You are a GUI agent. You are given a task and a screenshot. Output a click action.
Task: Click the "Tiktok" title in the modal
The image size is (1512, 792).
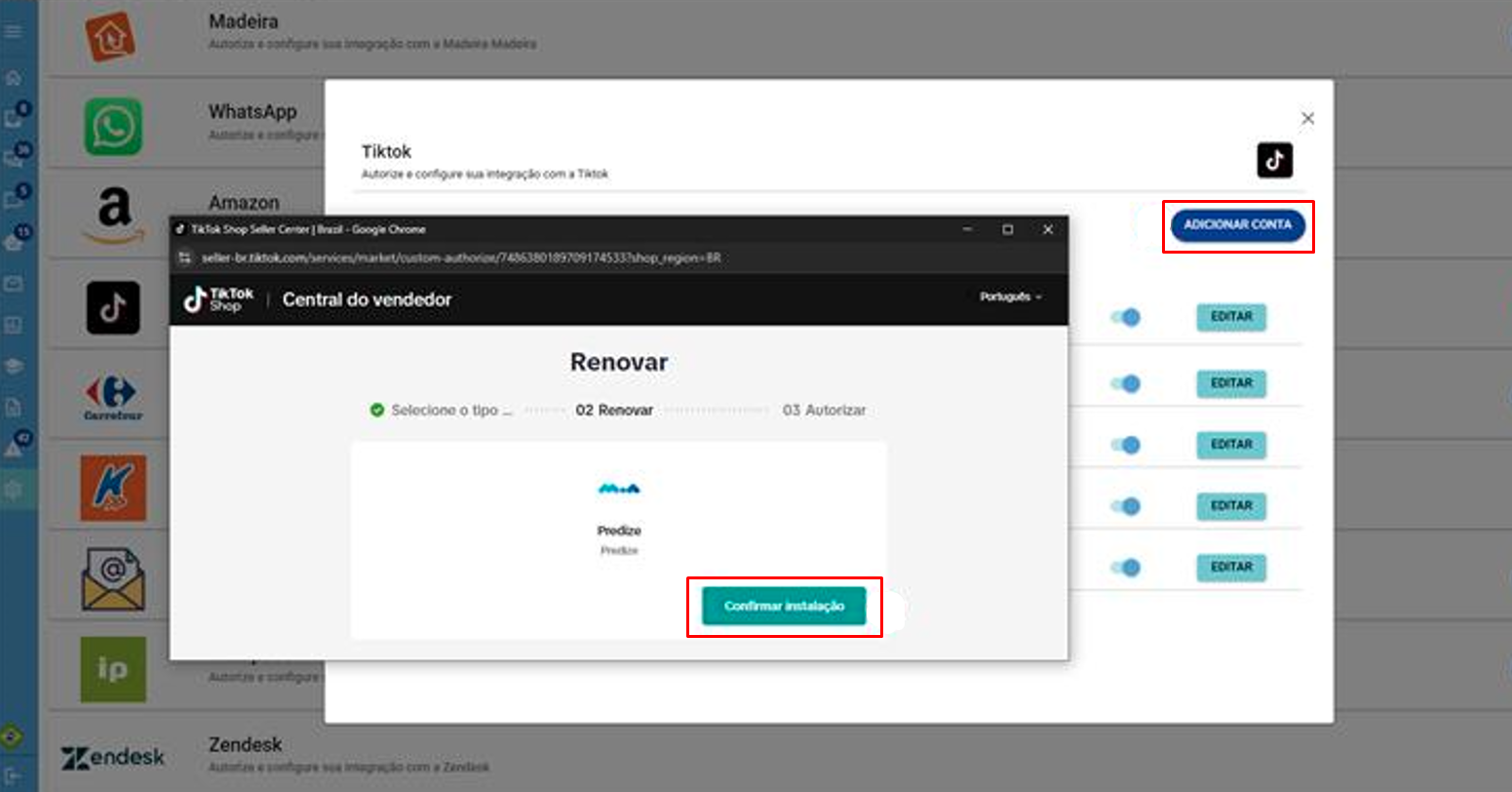[x=386, y=151]
